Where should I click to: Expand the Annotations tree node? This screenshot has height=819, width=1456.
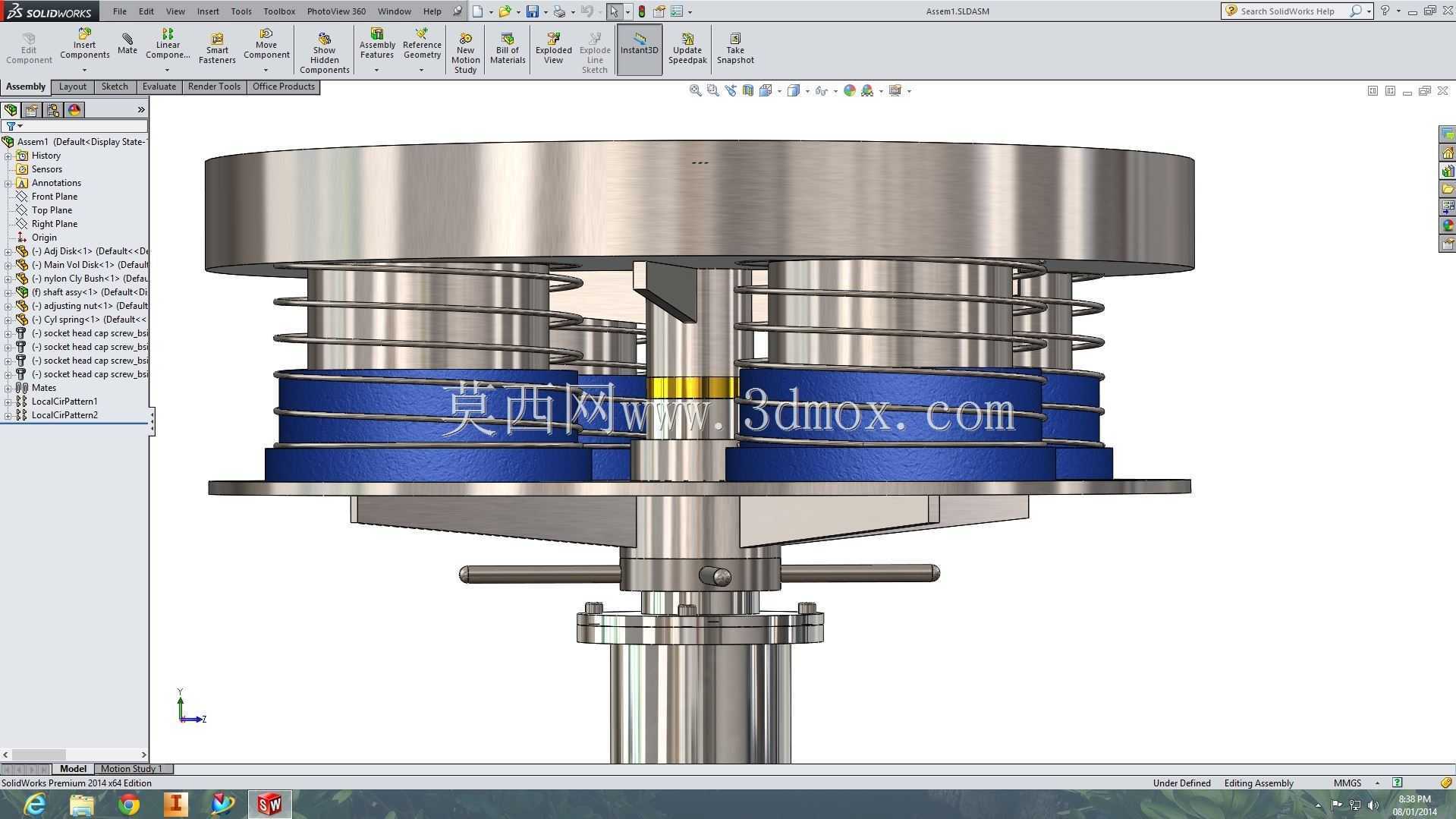pyautogui.click(x=8, y=183)
